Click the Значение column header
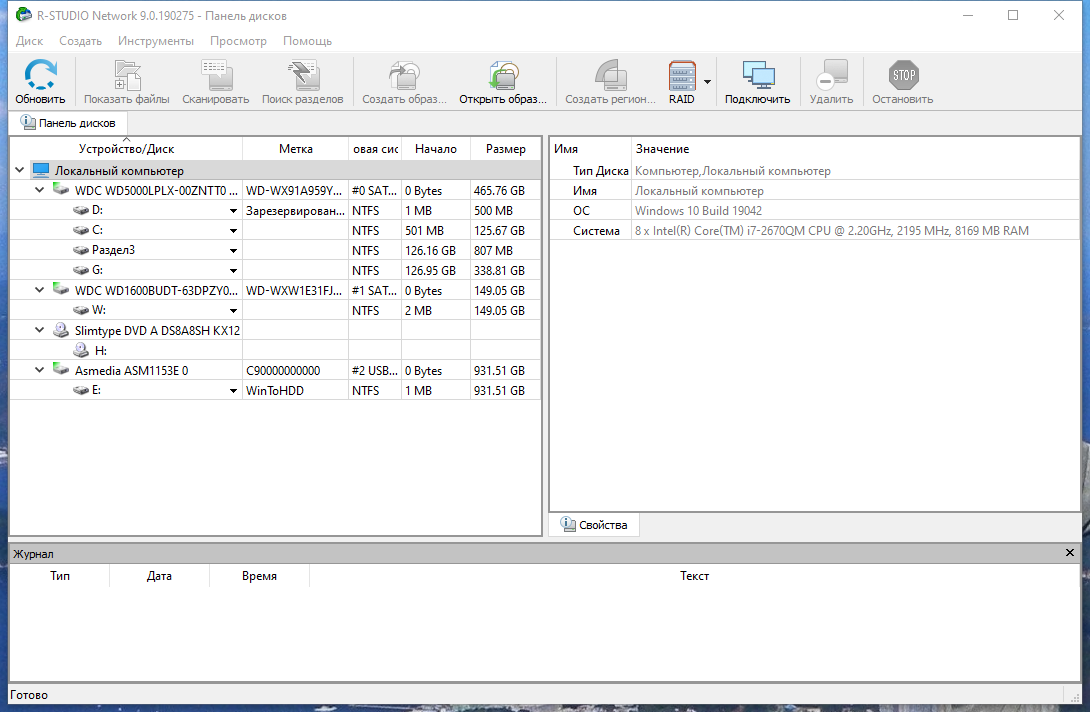1090x712 pixels. 856,149
